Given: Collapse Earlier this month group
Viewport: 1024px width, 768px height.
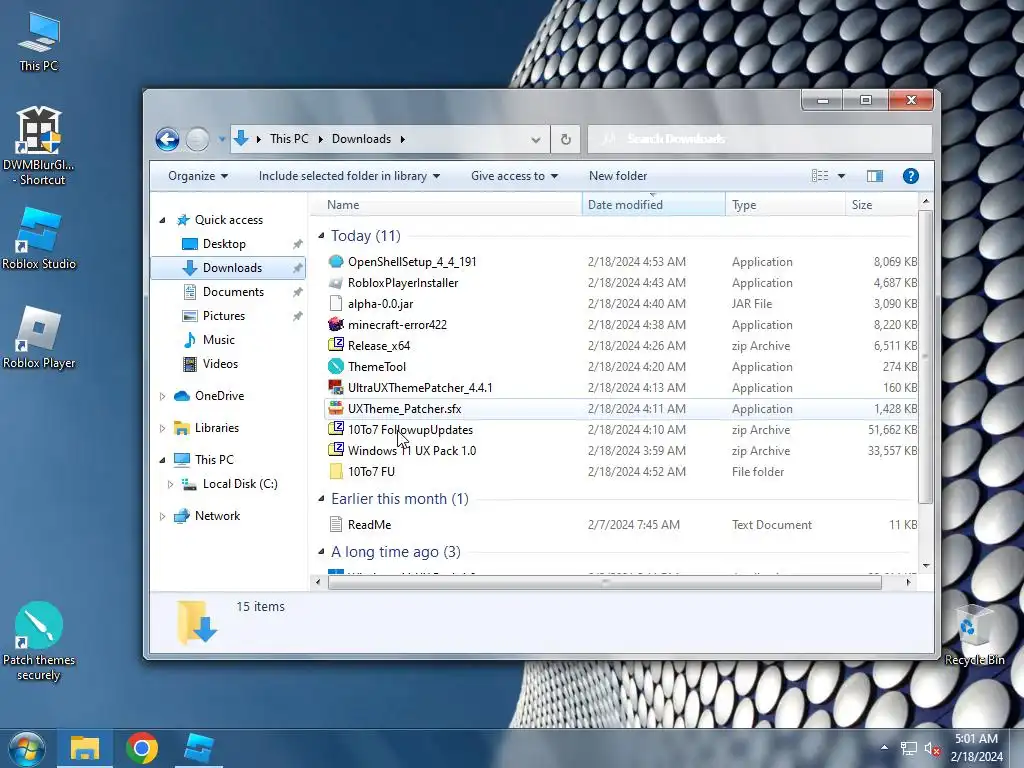Looking at the screenshot, I should coord(321,498).
